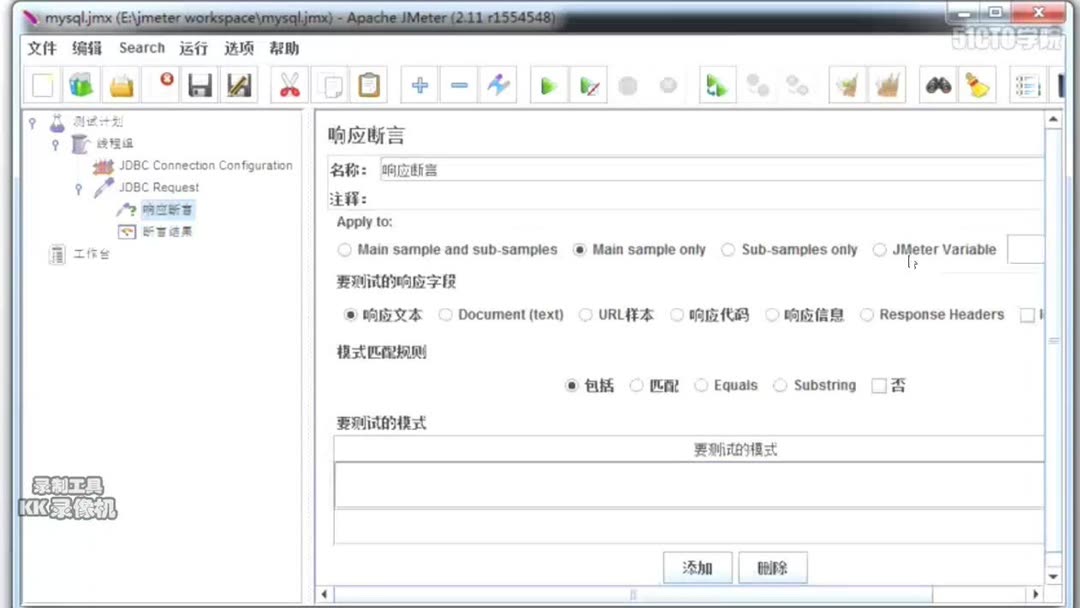1080x608 pixels.
Task: Collapse the JDBC Request tree node
Action: coord(79,188)
